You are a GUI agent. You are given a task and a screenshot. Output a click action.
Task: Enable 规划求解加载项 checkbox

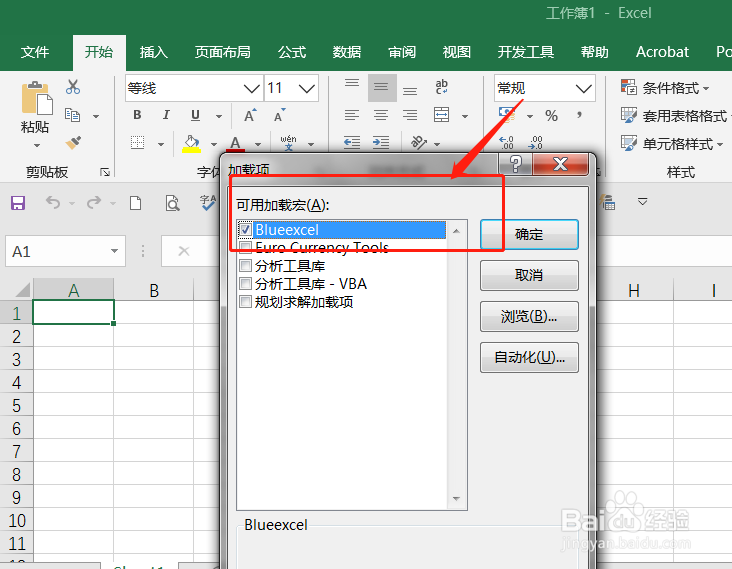[x=246, y=302]
